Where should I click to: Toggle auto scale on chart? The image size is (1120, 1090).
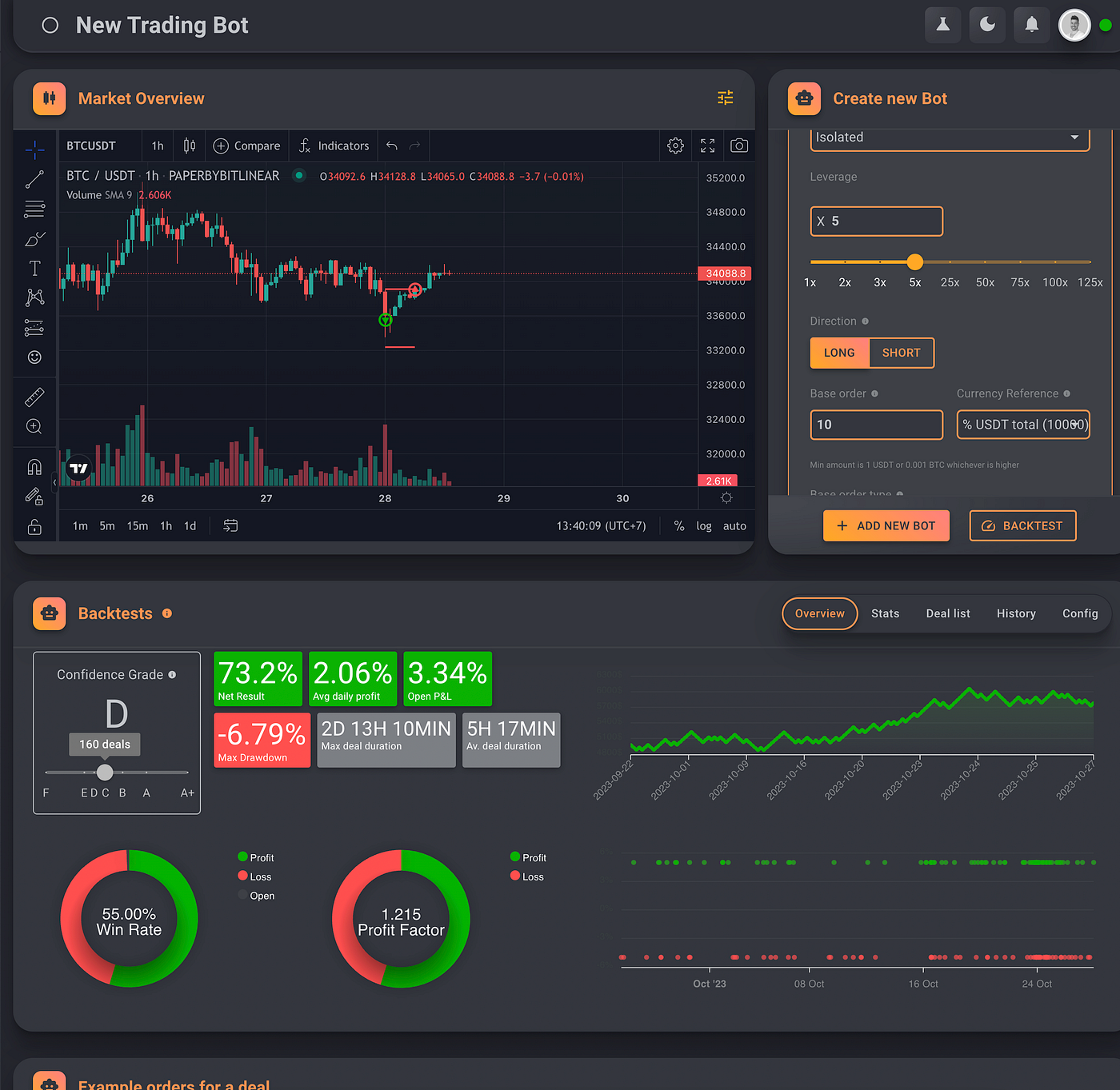(x=734, y=525)
